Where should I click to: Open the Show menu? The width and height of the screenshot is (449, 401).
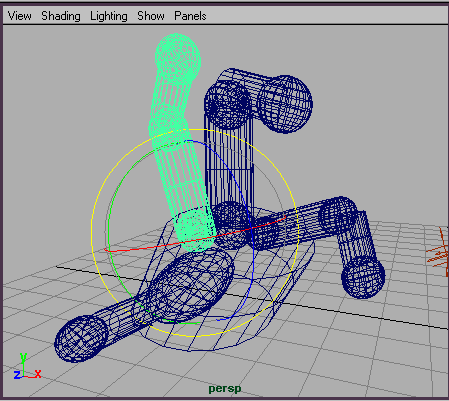151,16
